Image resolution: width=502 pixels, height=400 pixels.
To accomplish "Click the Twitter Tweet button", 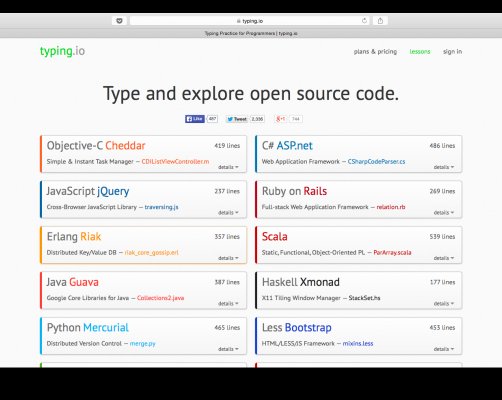I will (x=237, y=119).
